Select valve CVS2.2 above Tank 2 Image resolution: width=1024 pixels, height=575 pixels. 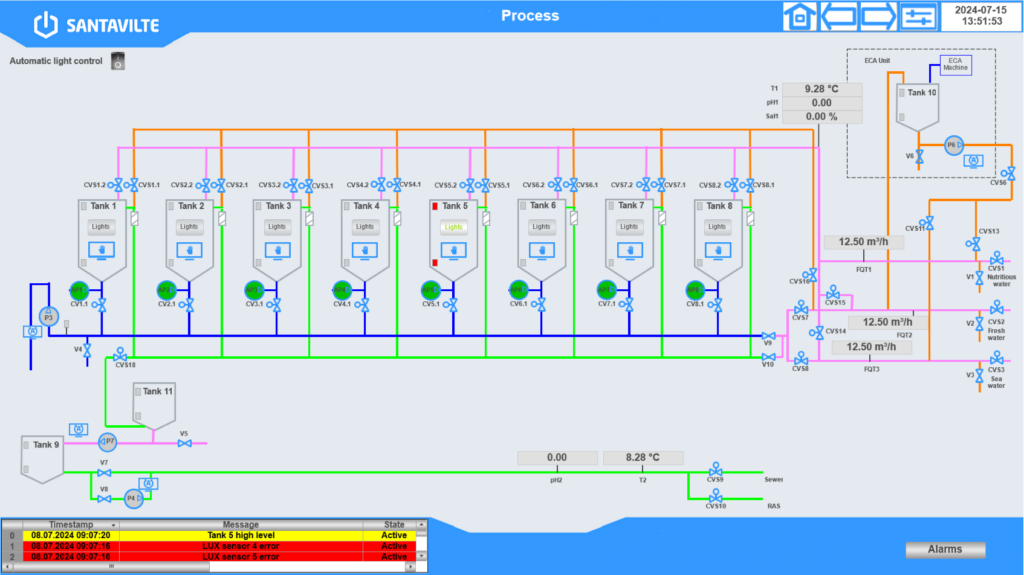click(206, 186)
